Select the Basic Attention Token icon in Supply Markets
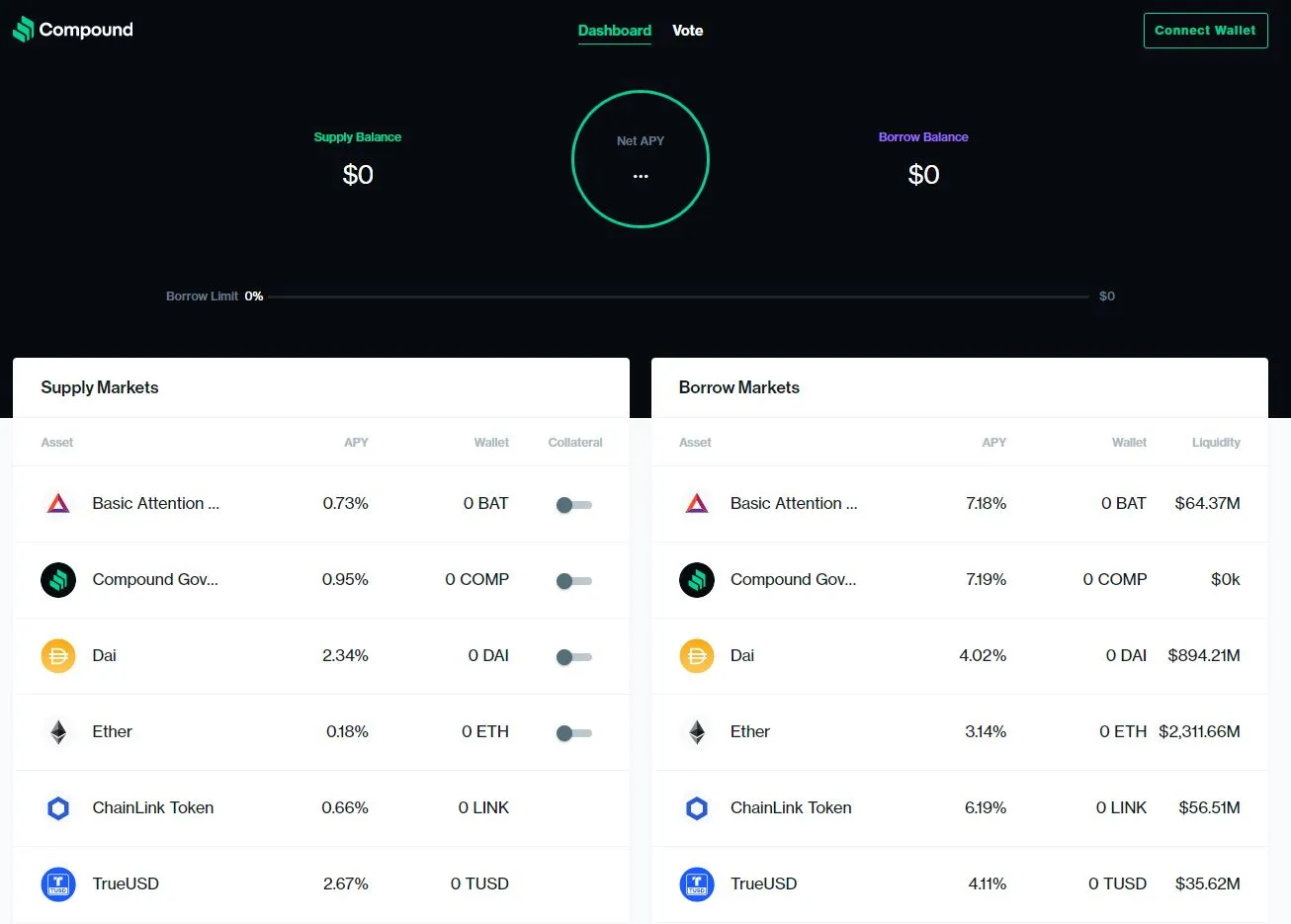The image size is (1291, 924). click(57, 503)
